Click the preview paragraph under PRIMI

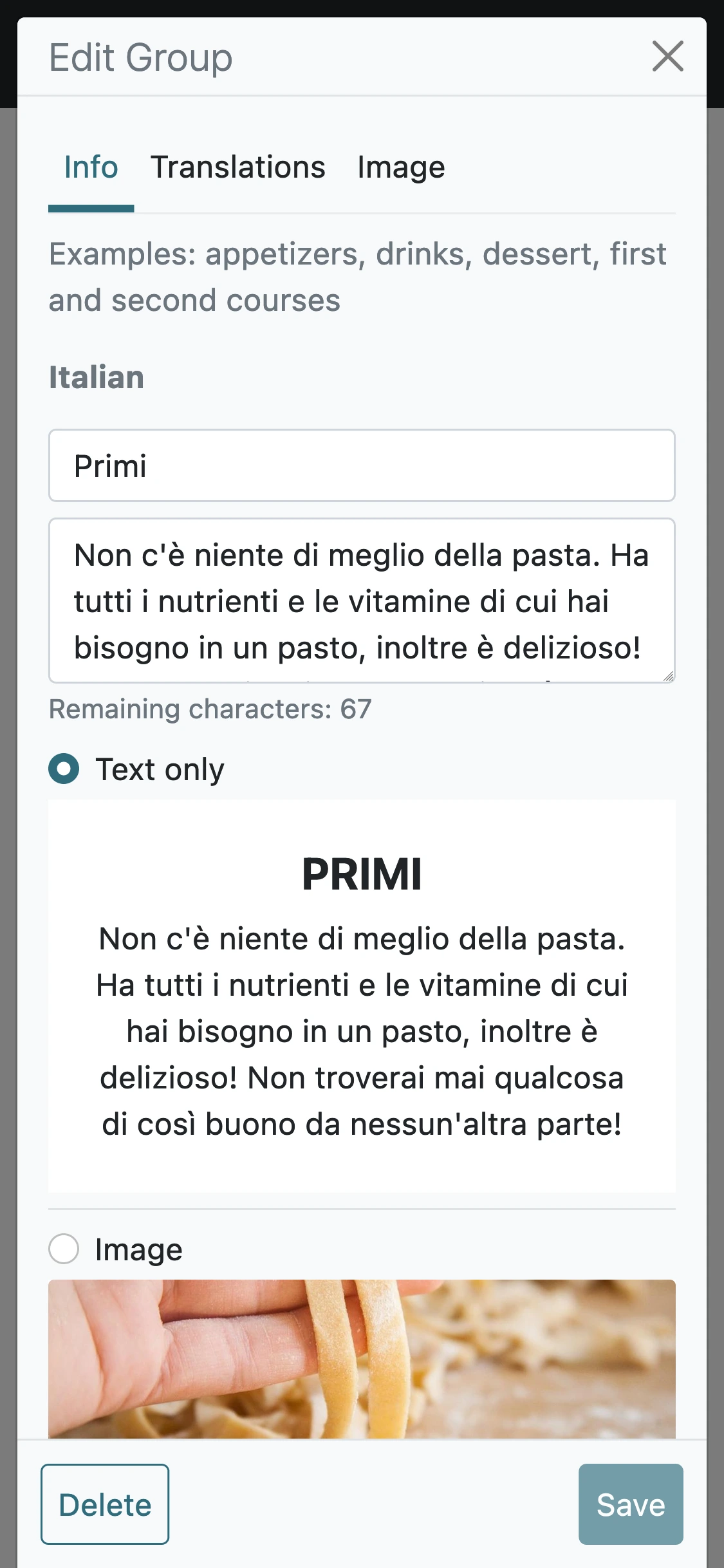(x=362, y=1031)
